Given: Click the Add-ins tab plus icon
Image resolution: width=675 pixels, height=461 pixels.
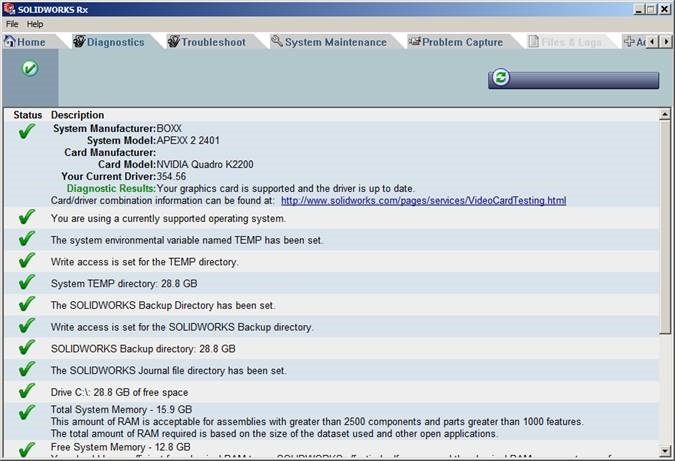Looking at the screenshot, I should coord(629,41).
